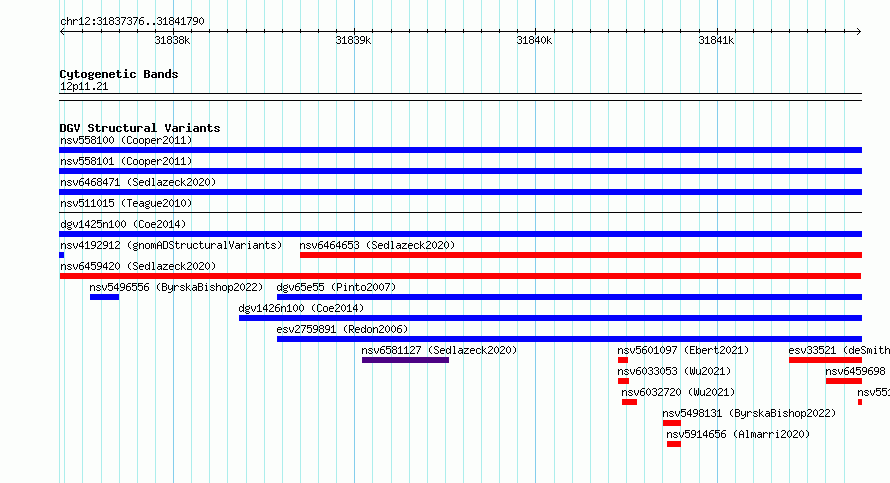Click the esv2759891 (Redon2006) label
Screen dimensions: 890x483
(342, 329)
